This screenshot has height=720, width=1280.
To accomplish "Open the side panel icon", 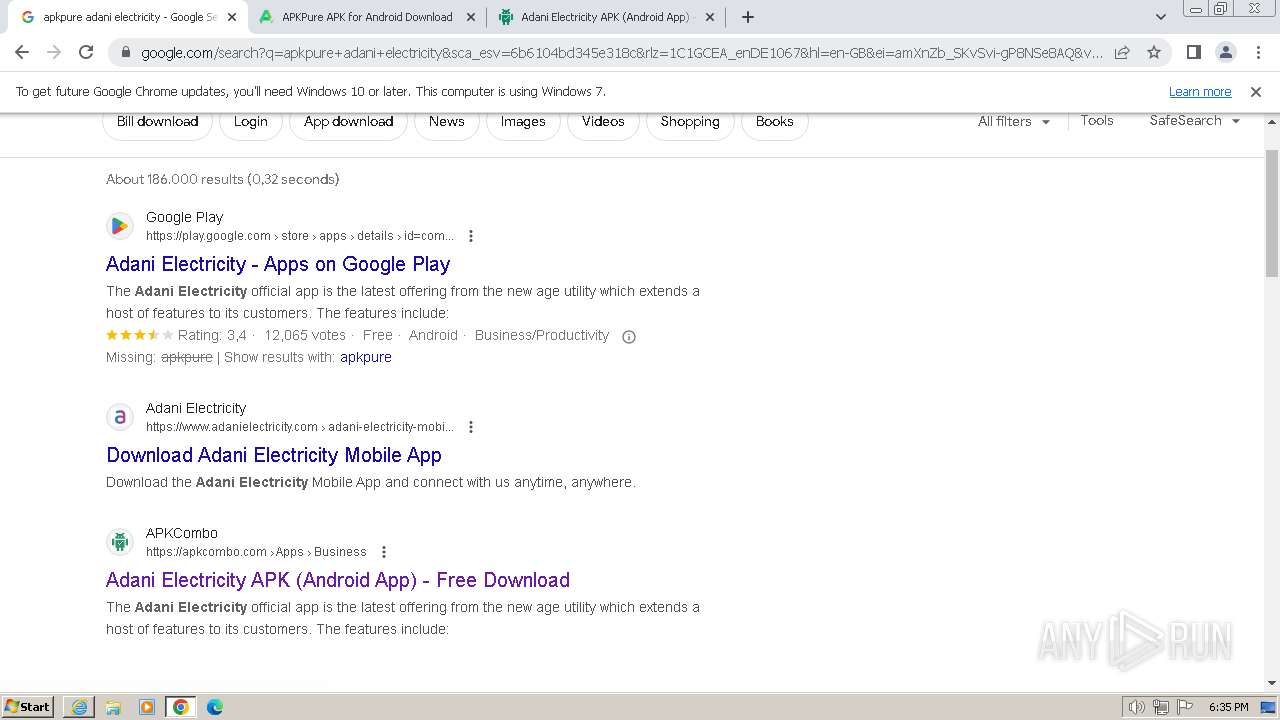I will pyautogui.click(x=1193, y=52).
